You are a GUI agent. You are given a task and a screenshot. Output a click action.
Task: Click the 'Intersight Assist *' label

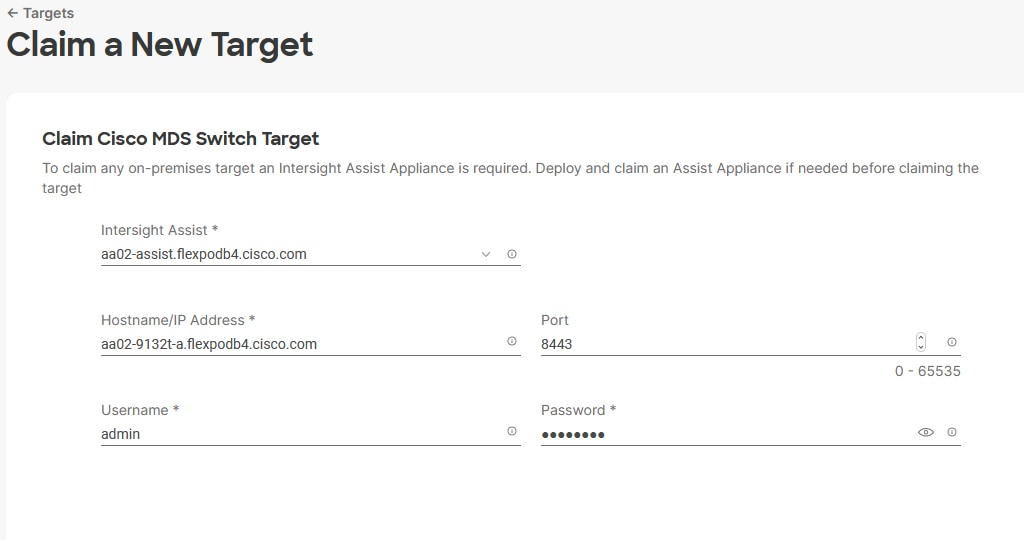pyautogui.click(x=159, y=230)
